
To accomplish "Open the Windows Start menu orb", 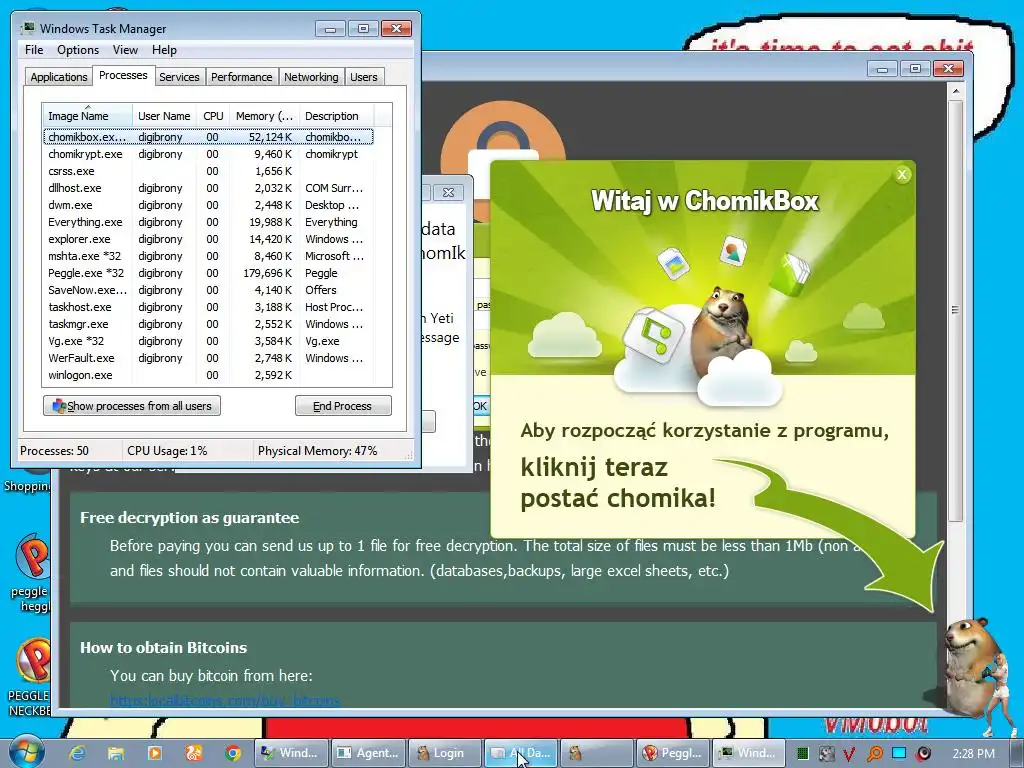I will (26, 752).
